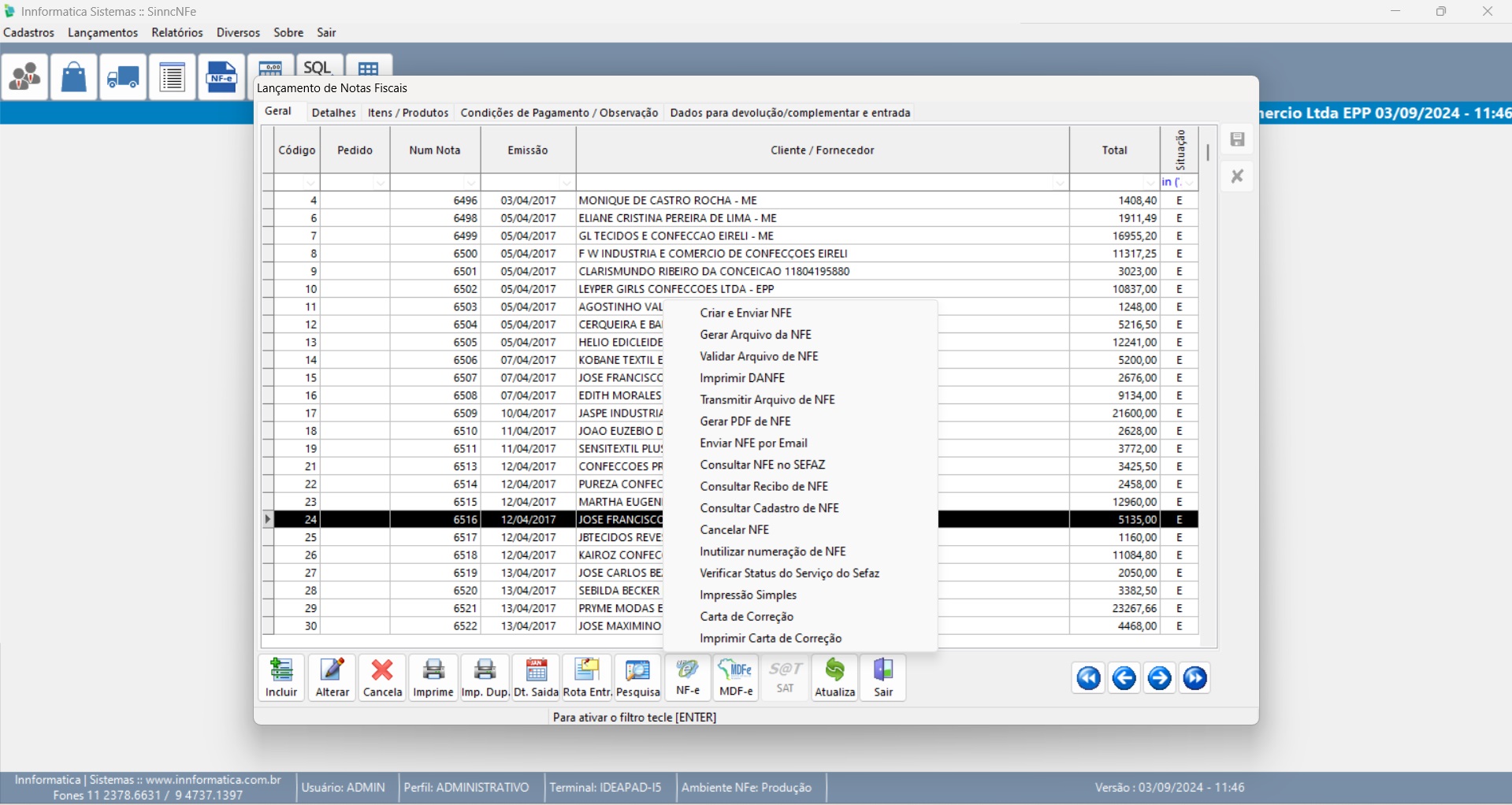Open the customers (people) toolbar icon
This screenshot has height=805, width=1512.
click(25, 77)
